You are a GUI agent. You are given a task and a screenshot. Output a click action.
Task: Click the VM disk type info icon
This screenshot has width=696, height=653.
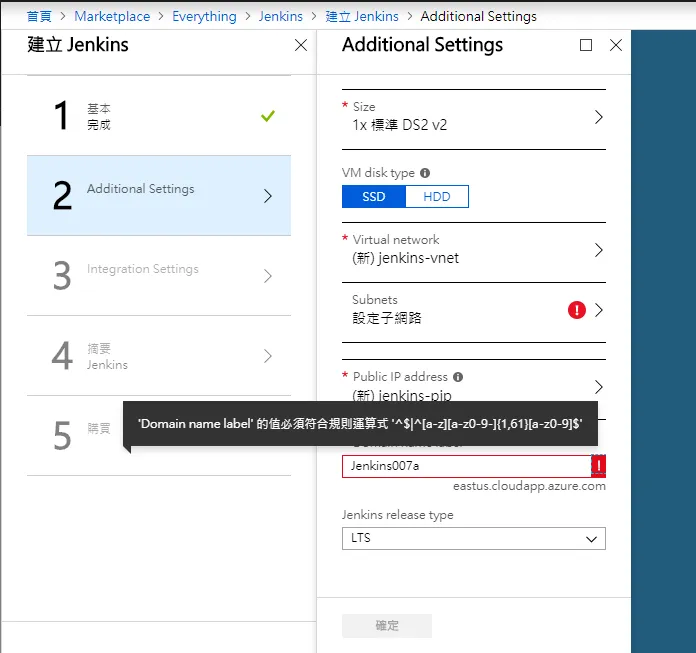(x=425, y=173)
